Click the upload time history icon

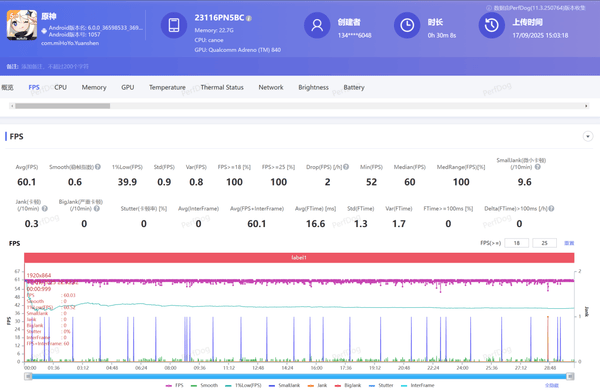(x=492, y=25)
